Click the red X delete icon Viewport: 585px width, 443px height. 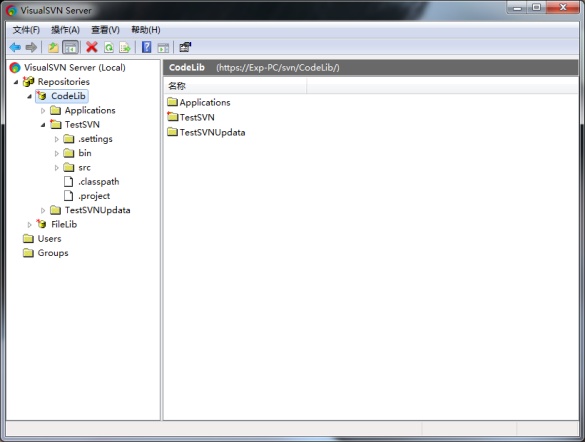pos(92,47)
